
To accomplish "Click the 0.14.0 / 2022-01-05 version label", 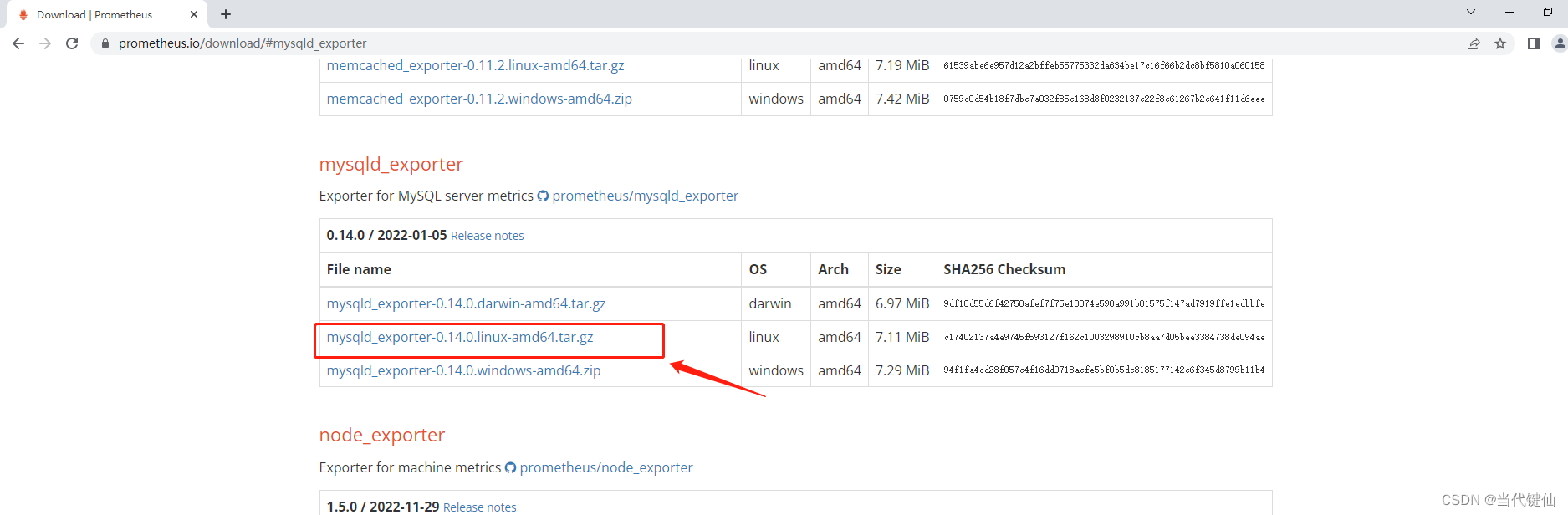I will coord(386,236).
